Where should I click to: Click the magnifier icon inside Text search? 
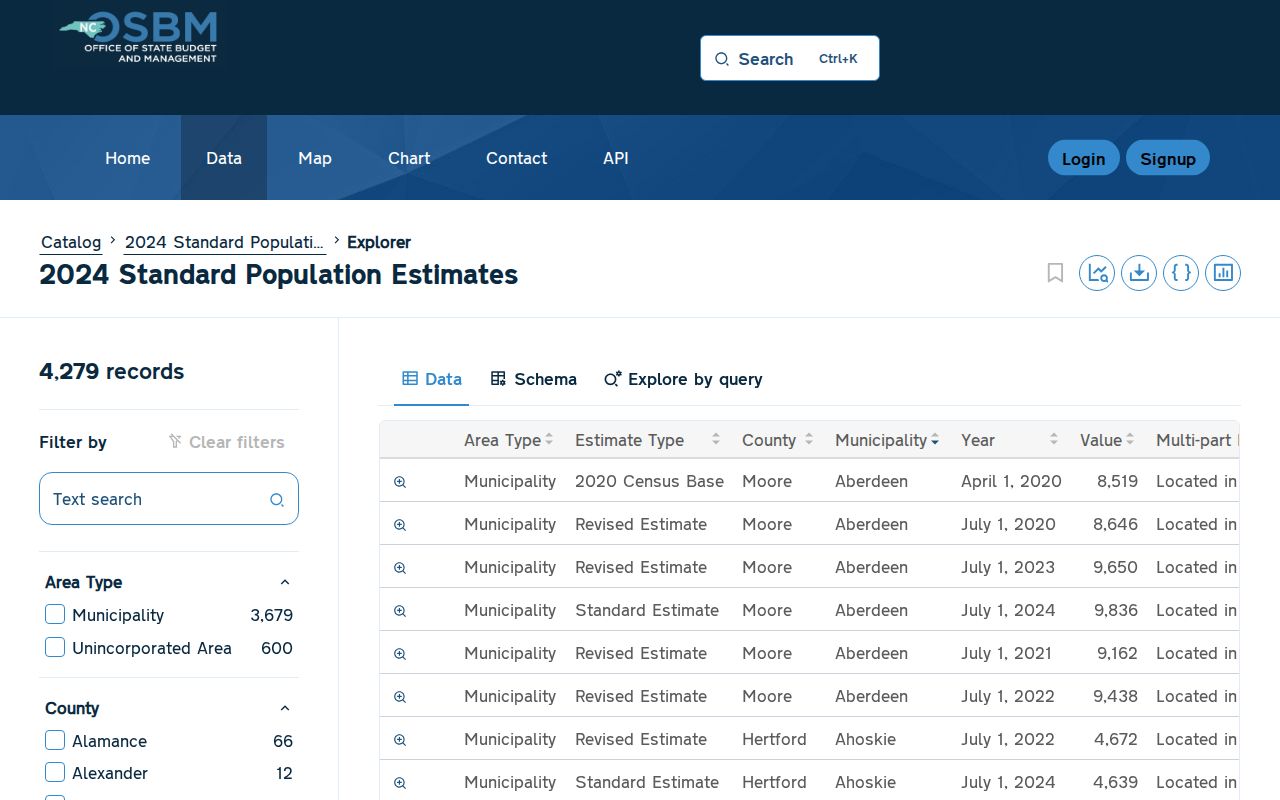click(277, 500)
